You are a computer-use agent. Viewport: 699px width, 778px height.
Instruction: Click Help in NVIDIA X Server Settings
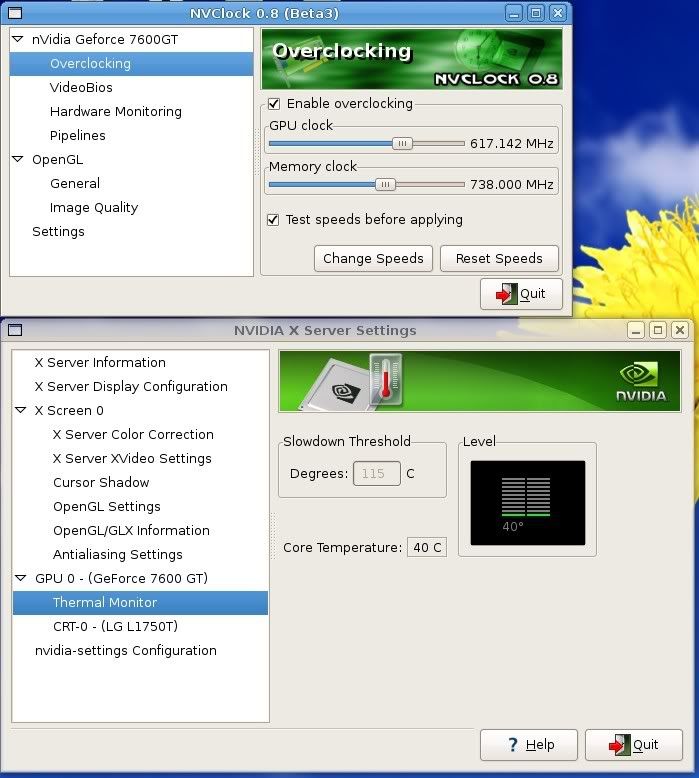click(529, 745)
